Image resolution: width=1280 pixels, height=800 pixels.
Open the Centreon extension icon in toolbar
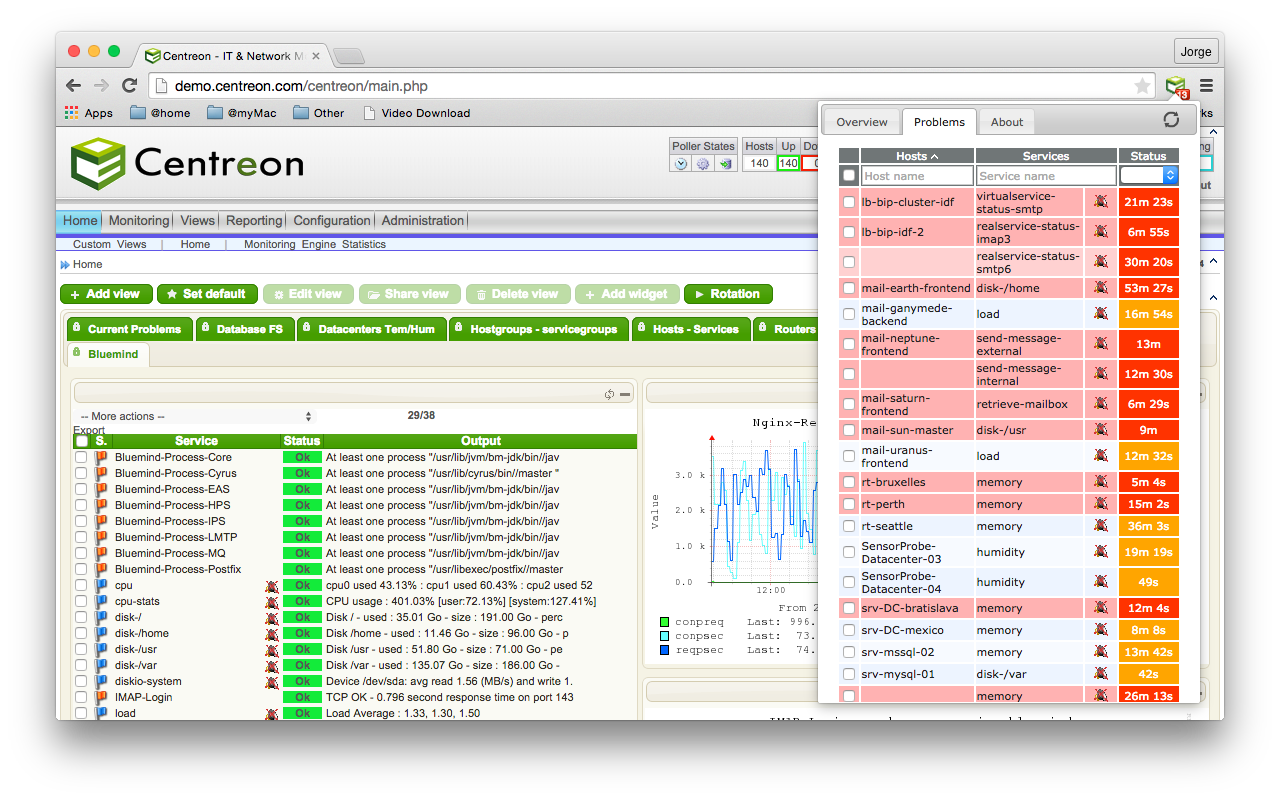pyautogui.click(x=1175, y=86)
